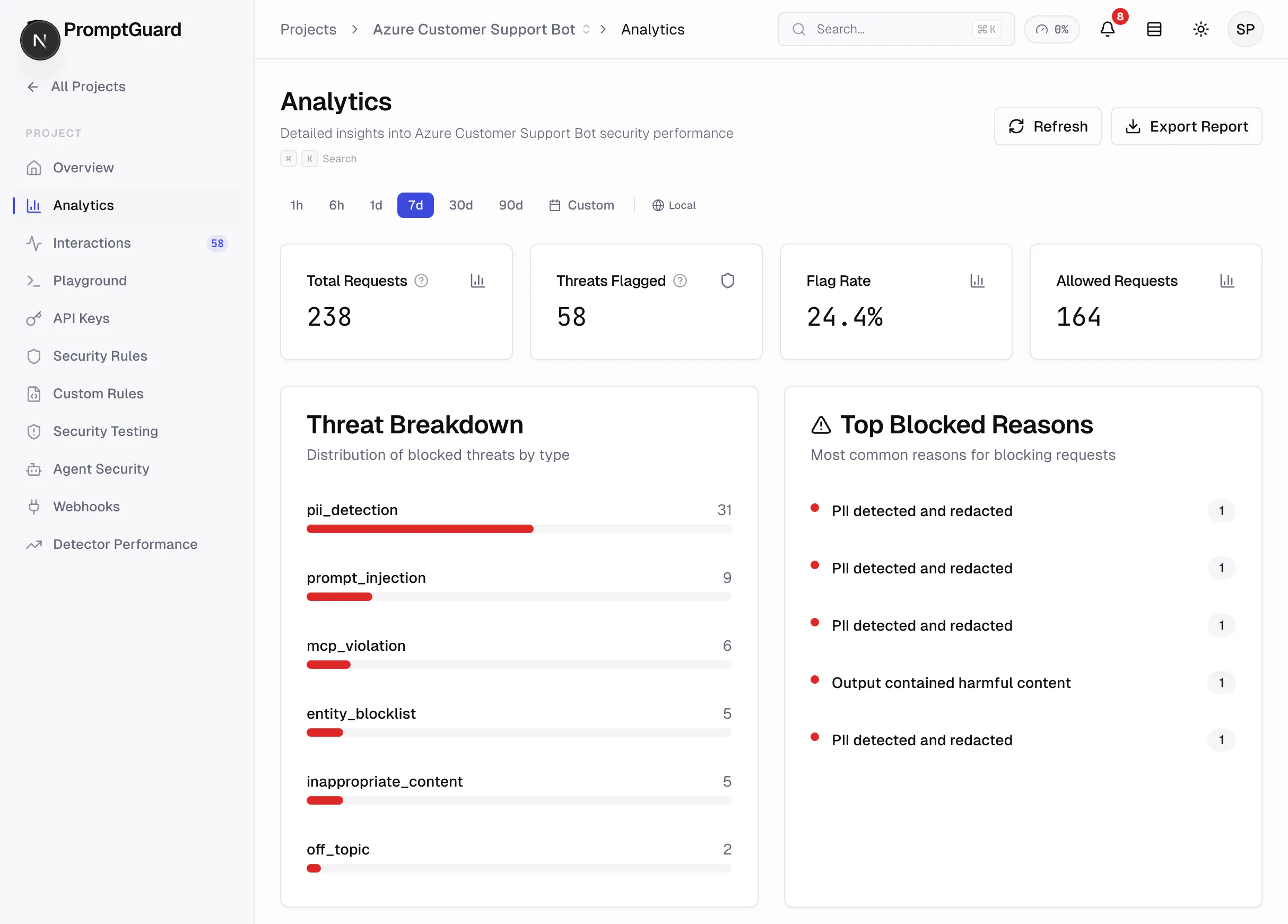
Task: Select the 30d time range
Action: (460, 206)
